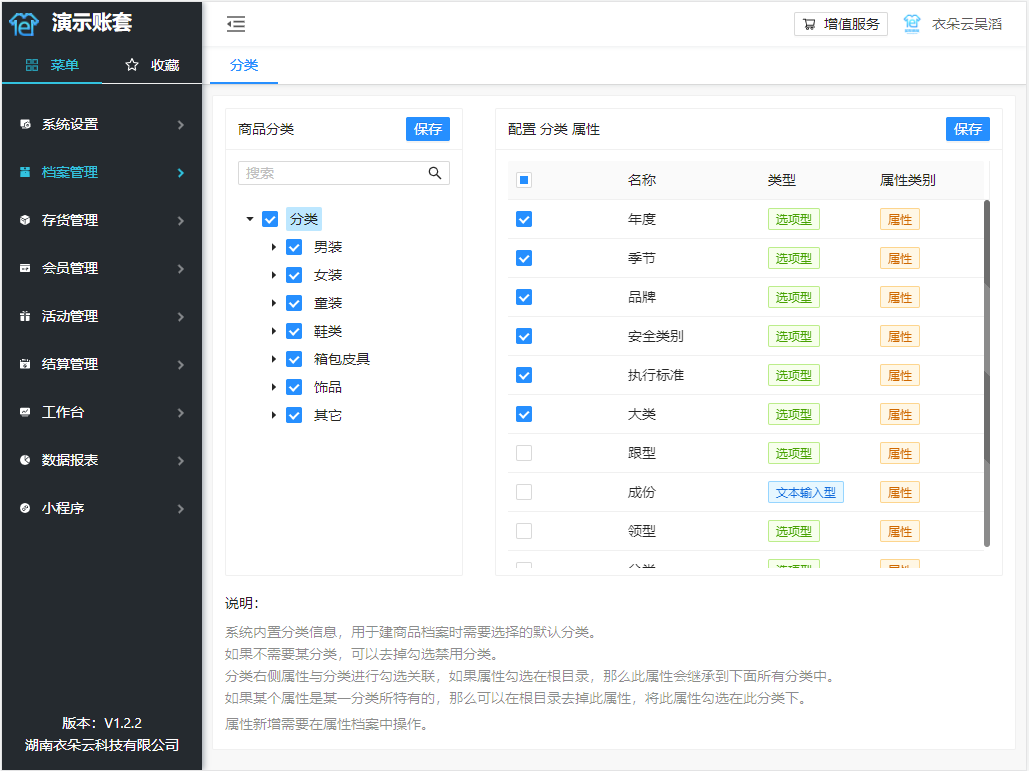Open the 衣朵云昊滔 account name
Image resolution: width=1029 pixels, height=771 pixels.
(x=967, y=24)
